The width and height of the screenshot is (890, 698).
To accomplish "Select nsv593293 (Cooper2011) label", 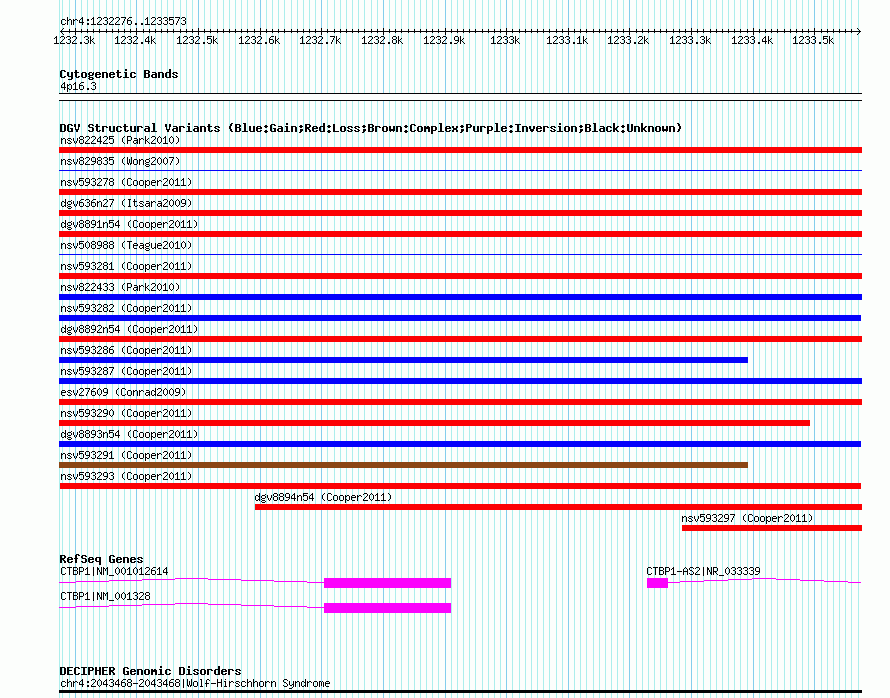I will [x=126, y=476].
